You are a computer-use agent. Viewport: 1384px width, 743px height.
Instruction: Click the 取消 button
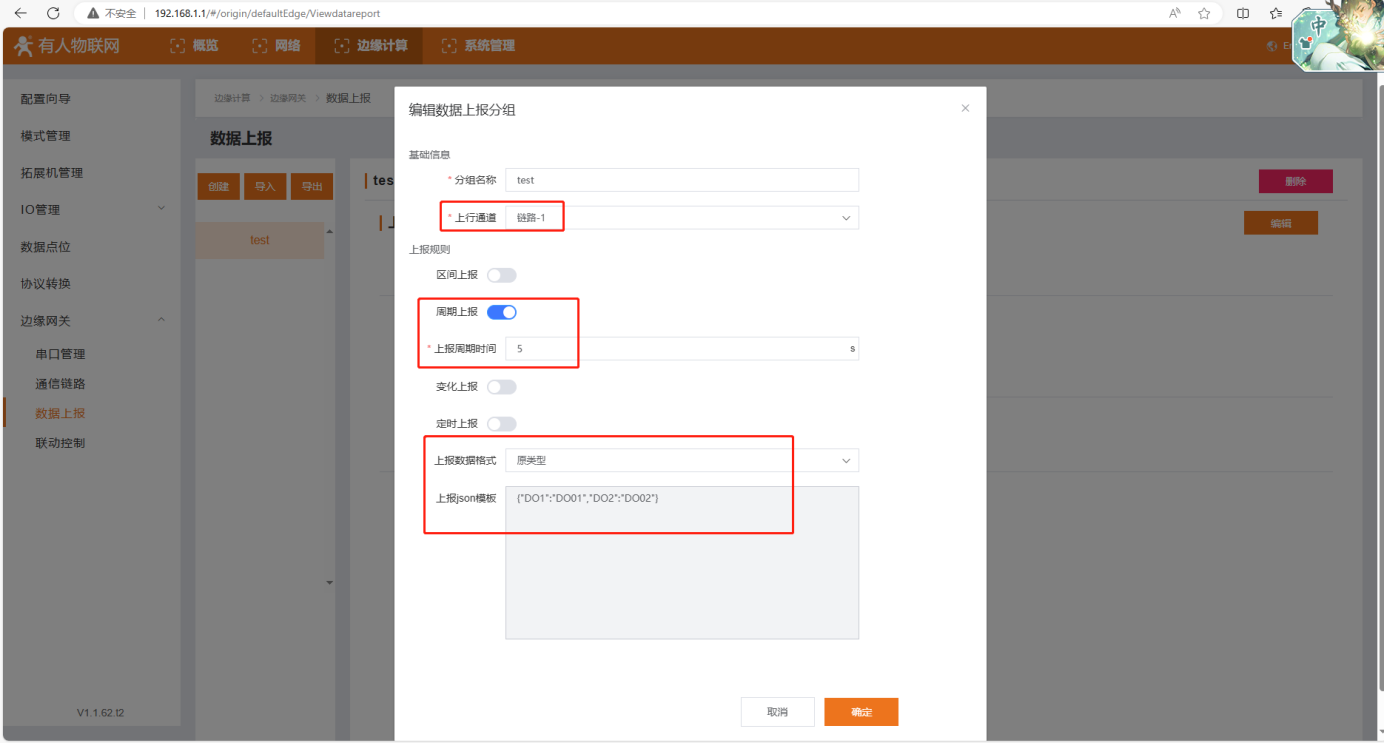click(x=777, y=712)
